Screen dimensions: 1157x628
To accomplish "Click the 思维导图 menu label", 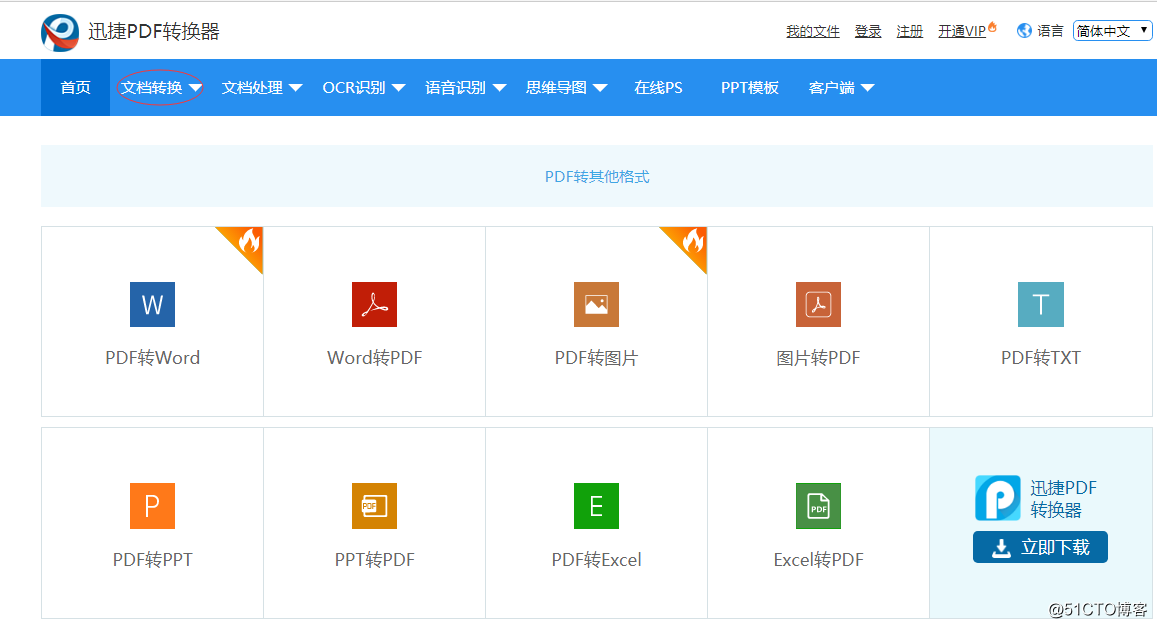I will (556, 88).
